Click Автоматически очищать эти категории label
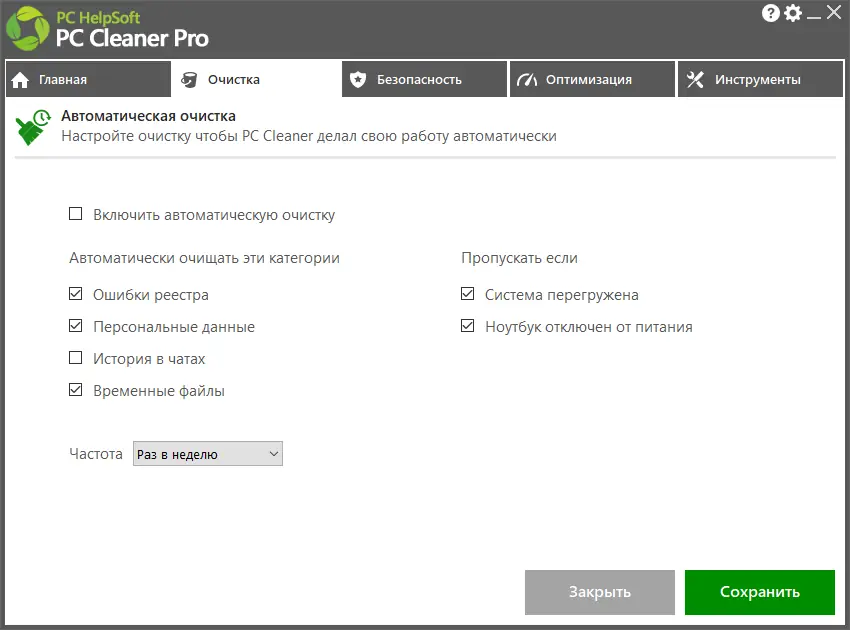The width and height of the screenshot is (850, 630). point(204,258)
